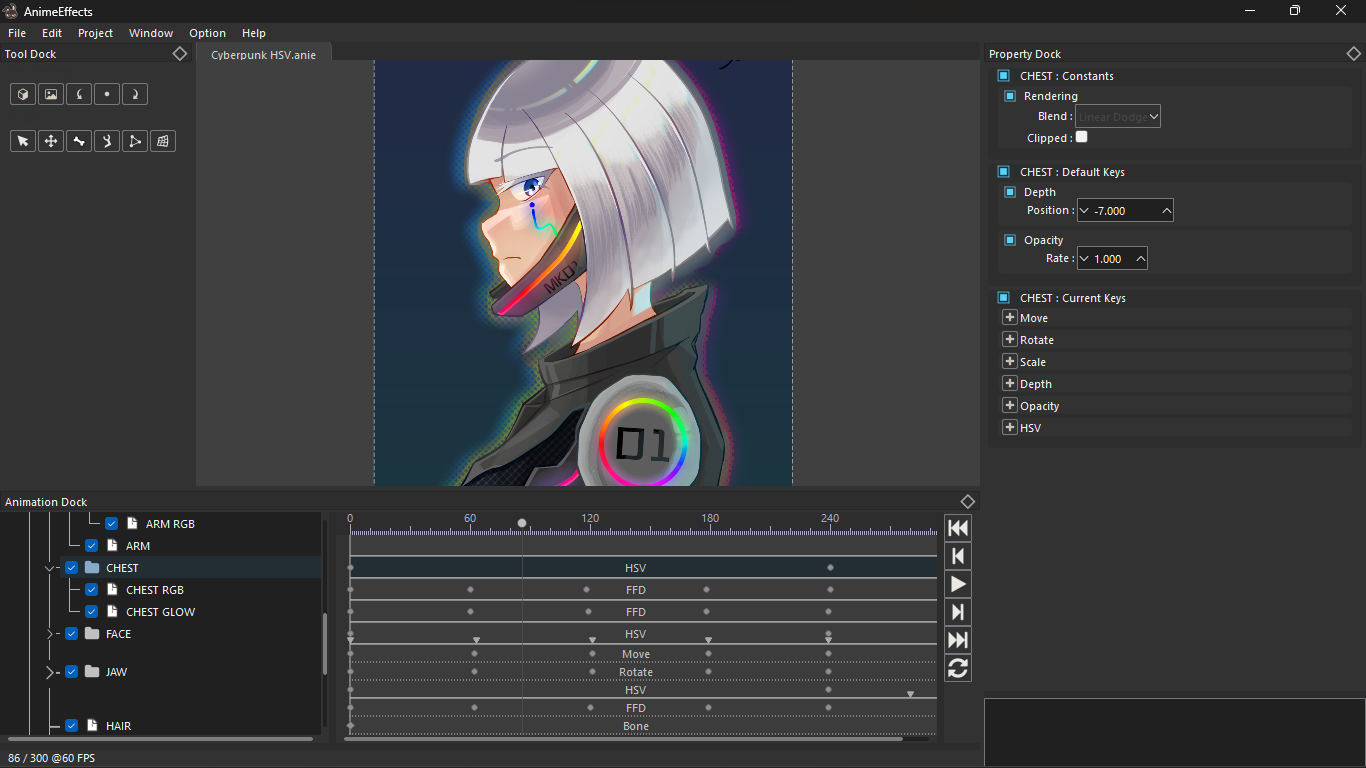Click the image frame-cut view icon
The width and height of the screenshot is (1366, 768).
coord(51,94)
